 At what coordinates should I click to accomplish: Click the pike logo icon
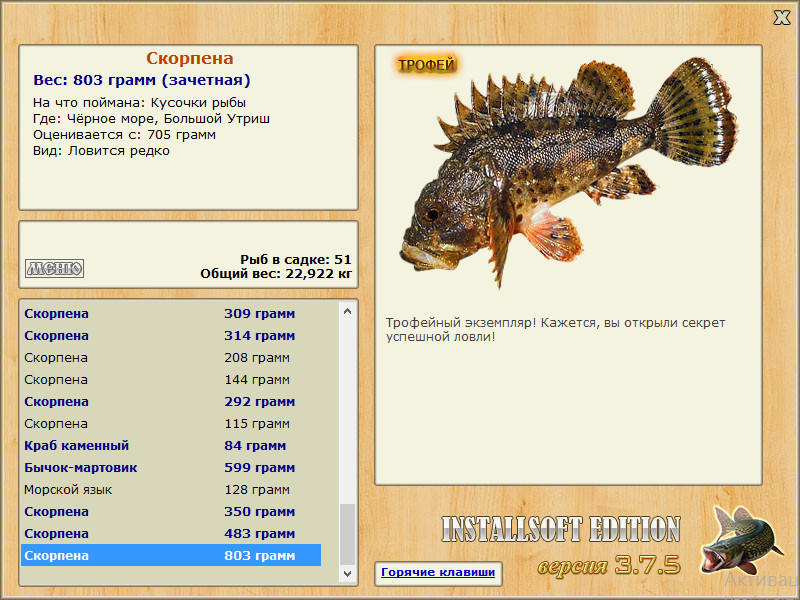[742, 539]
